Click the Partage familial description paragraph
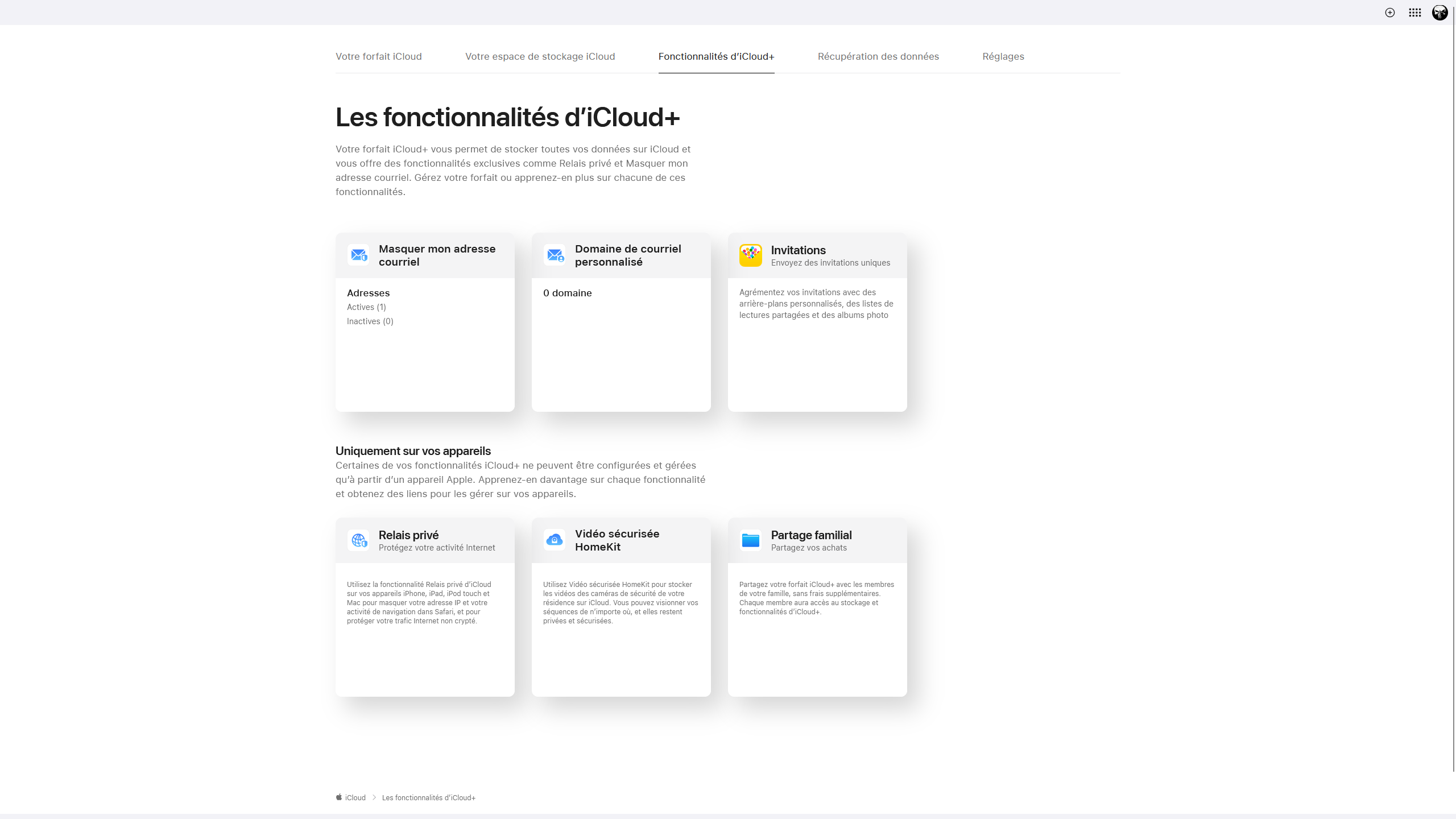This screenshot has height=819, width=1456. click(x=817, y=598)
